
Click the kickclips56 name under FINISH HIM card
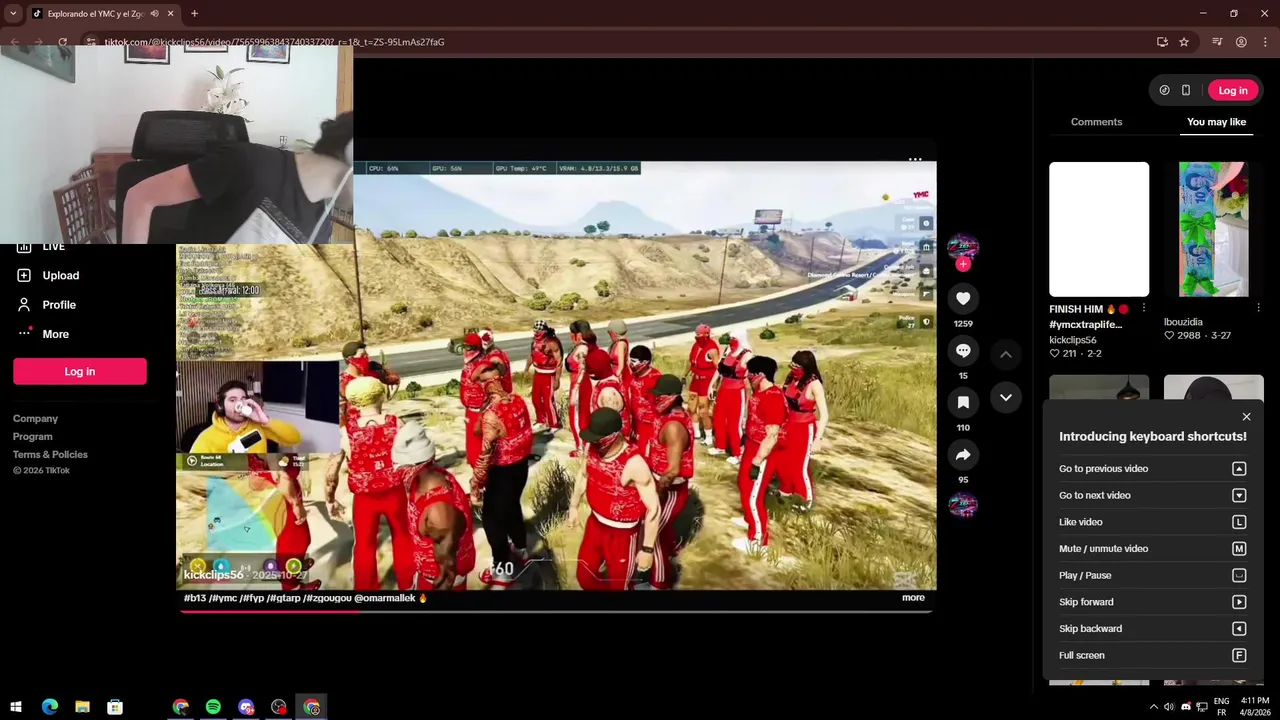click(x=1073, y=340)
